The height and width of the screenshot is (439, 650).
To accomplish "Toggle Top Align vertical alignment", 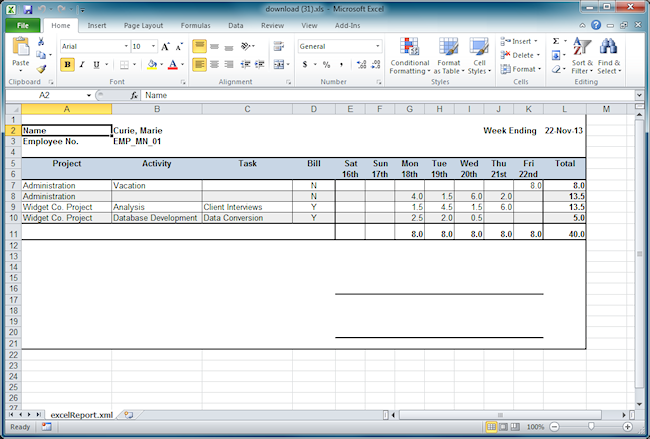I will point(199,46).
